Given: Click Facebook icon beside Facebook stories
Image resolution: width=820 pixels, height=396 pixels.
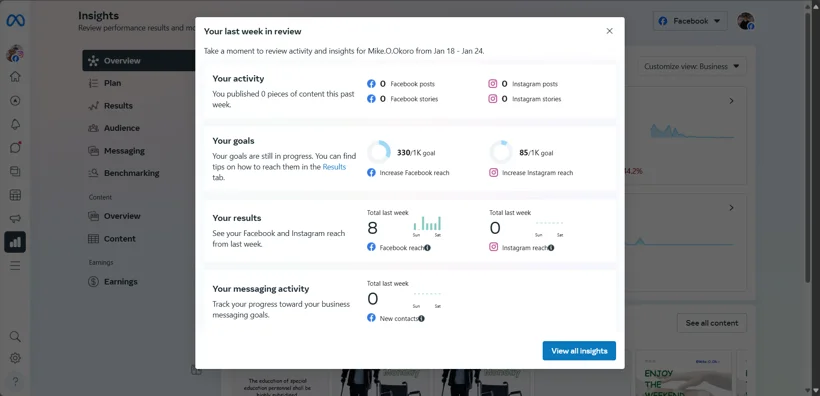Looking at the screenshot, I should [x=371, y=99].
